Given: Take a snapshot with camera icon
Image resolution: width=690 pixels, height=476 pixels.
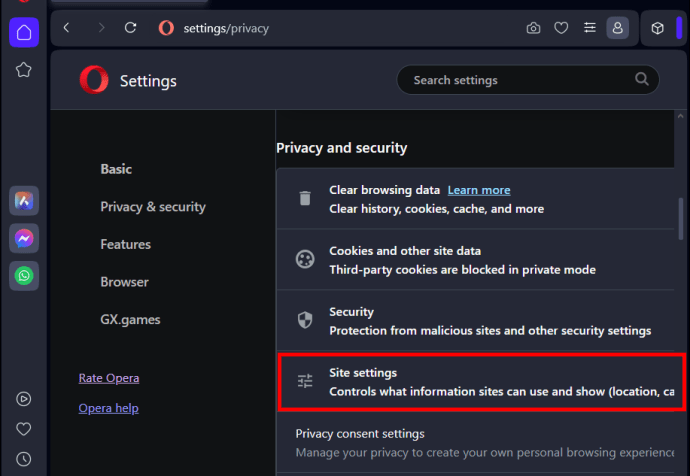Looking at the screenshot, I should click(x=533, y=28).
